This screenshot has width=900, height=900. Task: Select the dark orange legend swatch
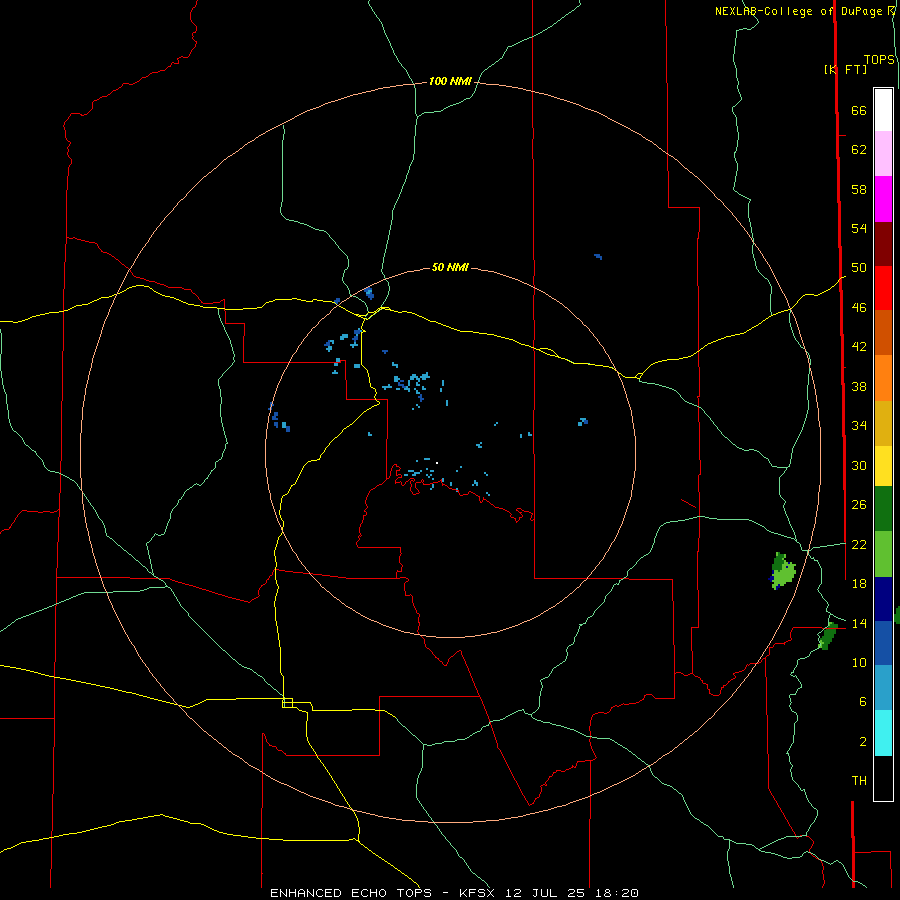pos(883,333)
